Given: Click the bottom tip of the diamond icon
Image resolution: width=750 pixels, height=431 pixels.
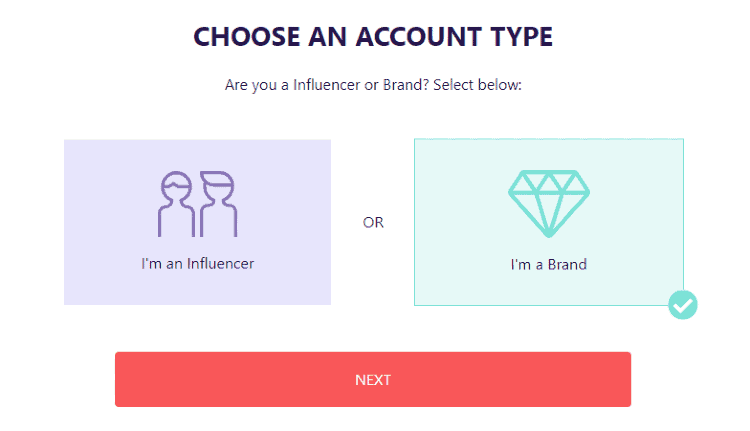Looking at the screenshot, I should pos(549,232).
